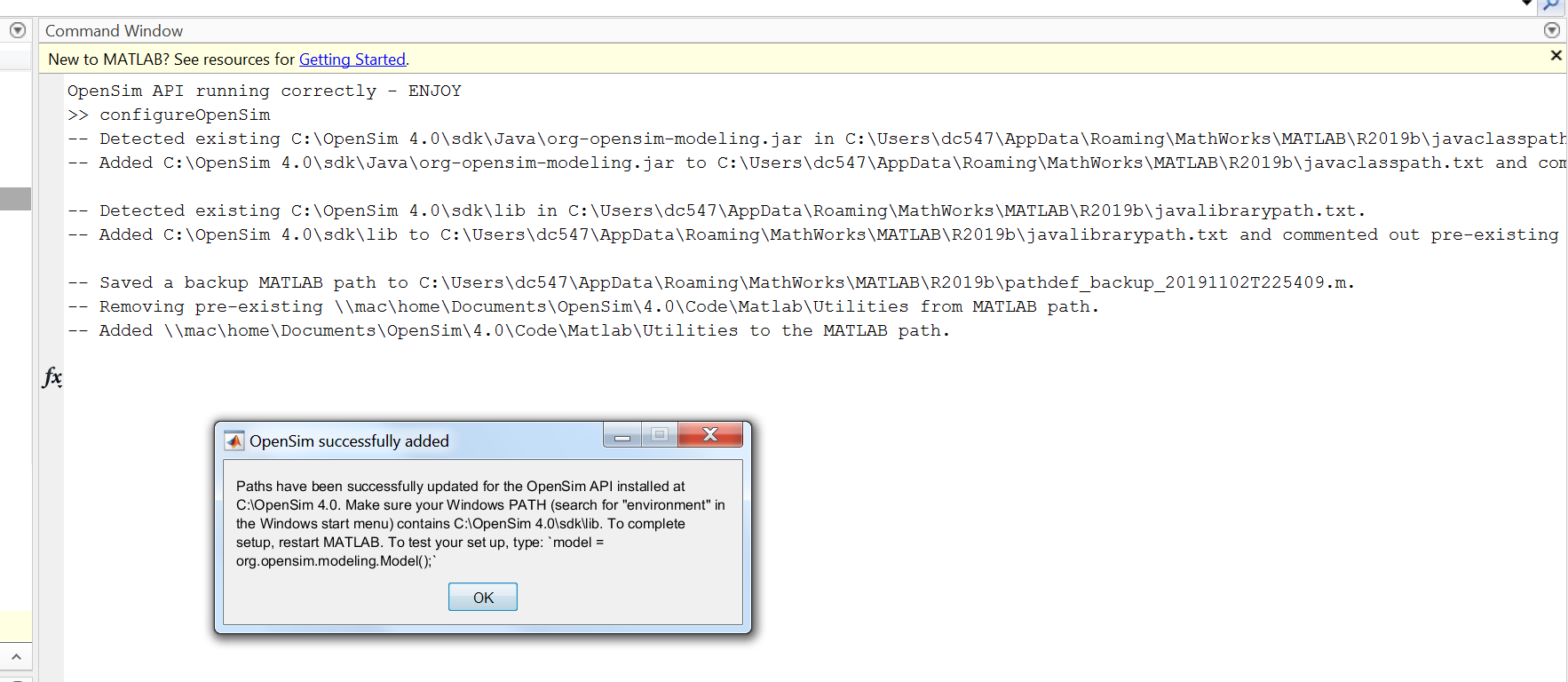Minimize the OpenSim successfully added dialog
Viewport: 1568px width, 682px height.
coord(622,435)
